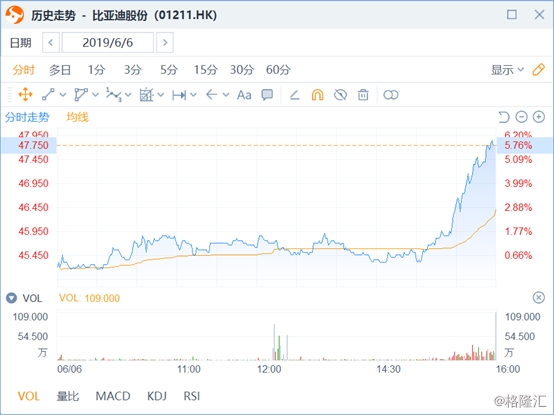The image size is (554, 415).
Task: Zoom in chart with plus icon
Action: [539, 117]
